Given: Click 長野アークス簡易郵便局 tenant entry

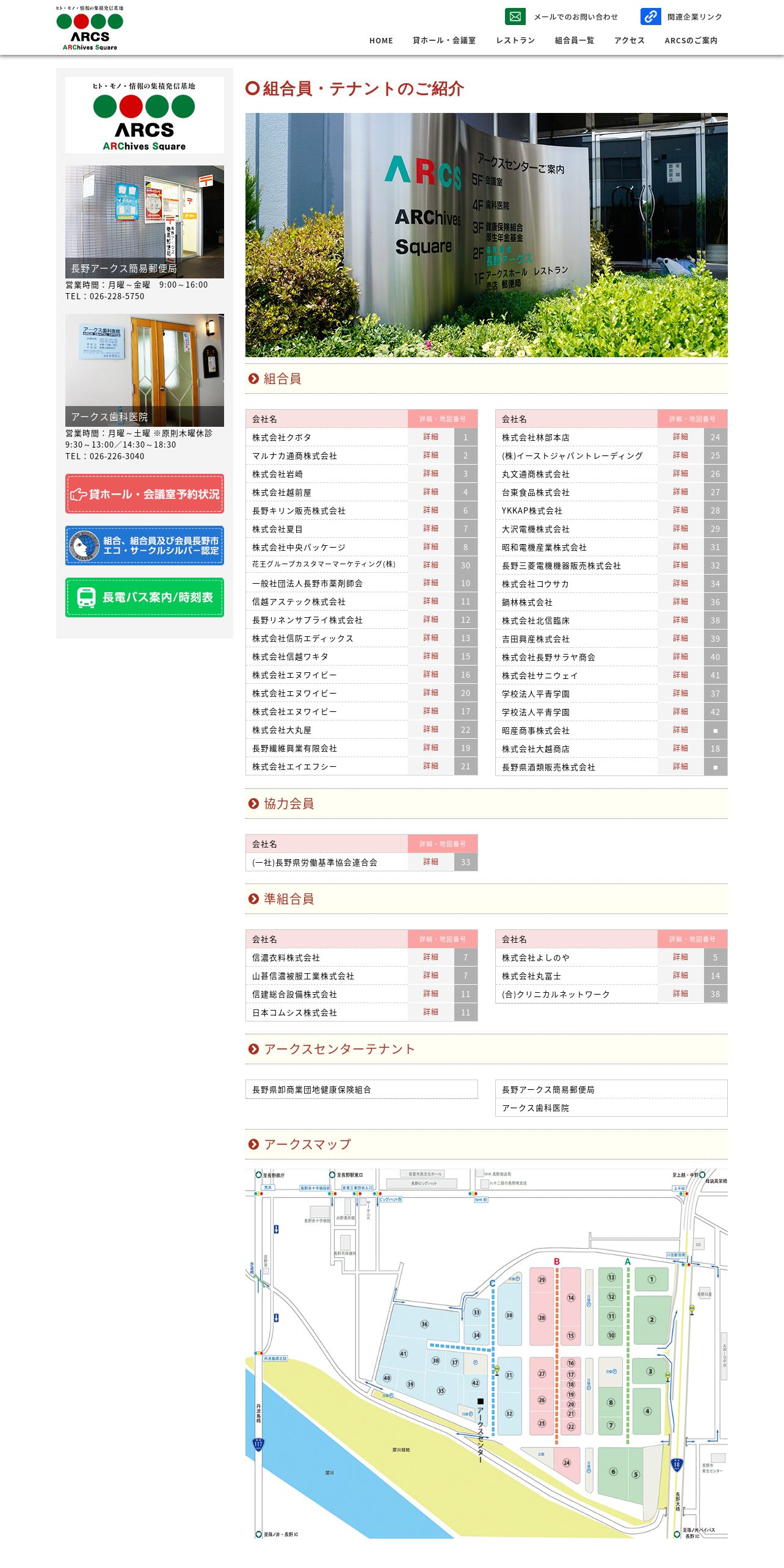Looking at the screenshot, I should point(611,1089).
